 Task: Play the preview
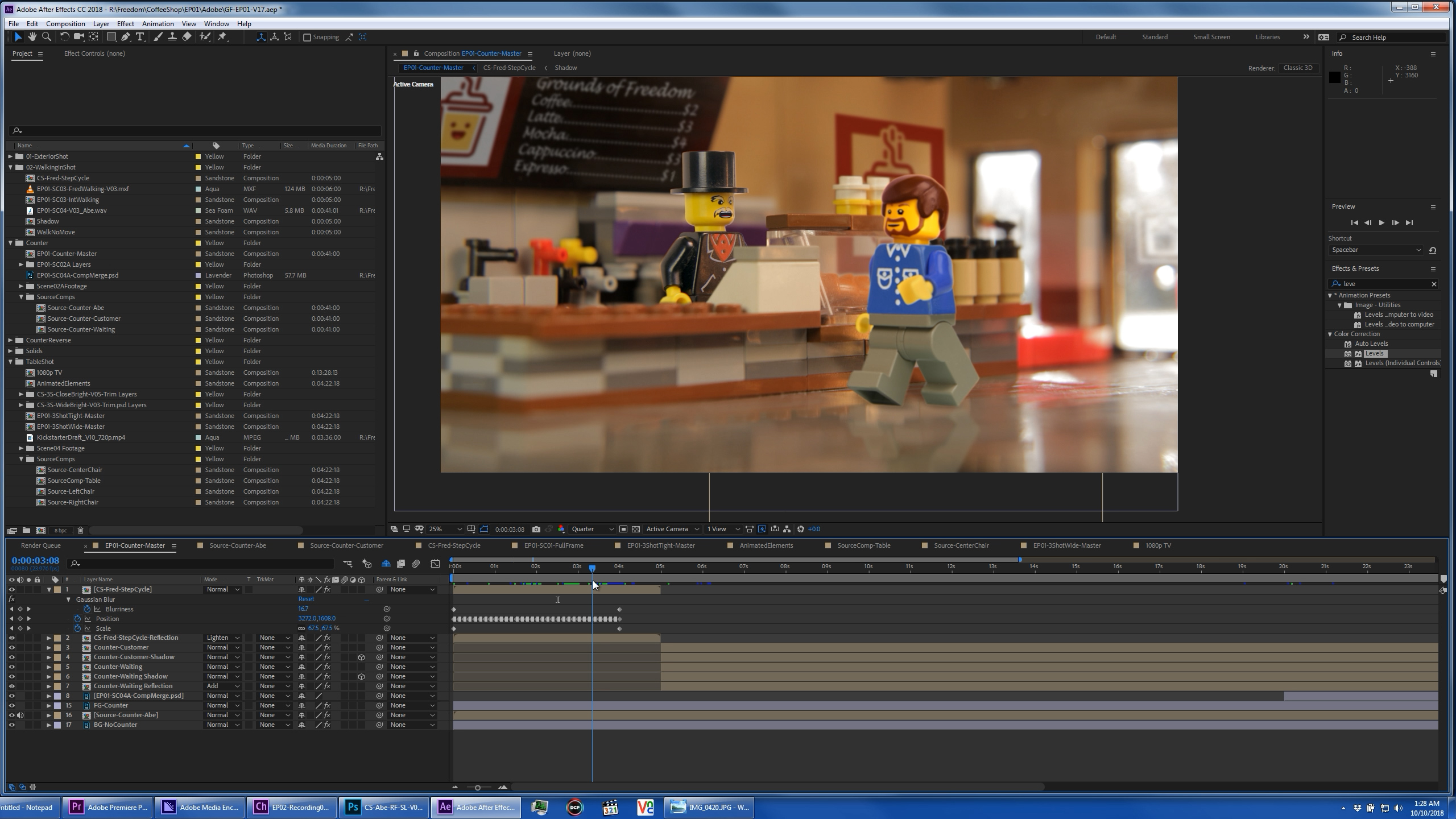1381,223
